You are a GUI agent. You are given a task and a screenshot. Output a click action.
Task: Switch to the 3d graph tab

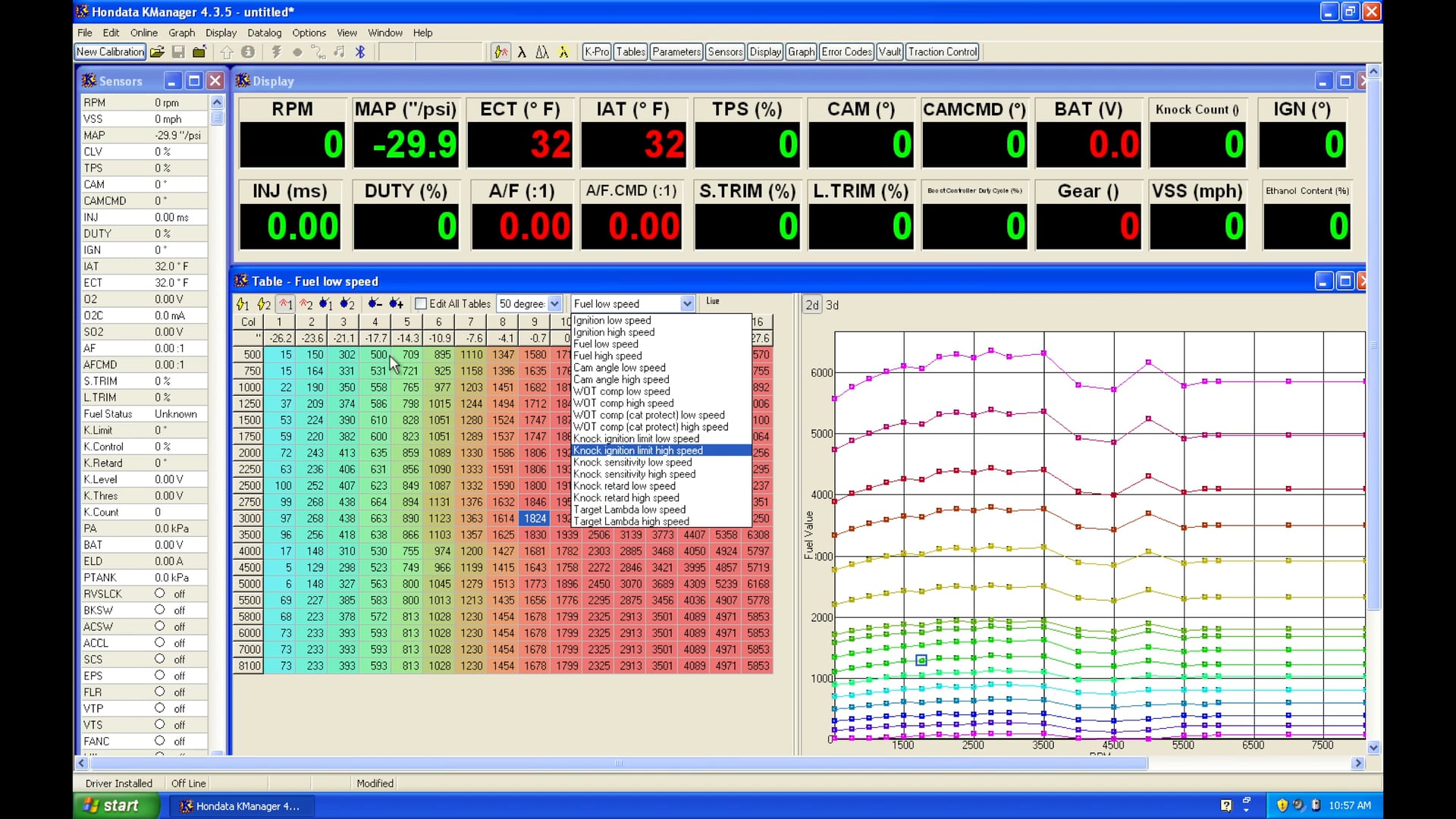coord(833,305)
